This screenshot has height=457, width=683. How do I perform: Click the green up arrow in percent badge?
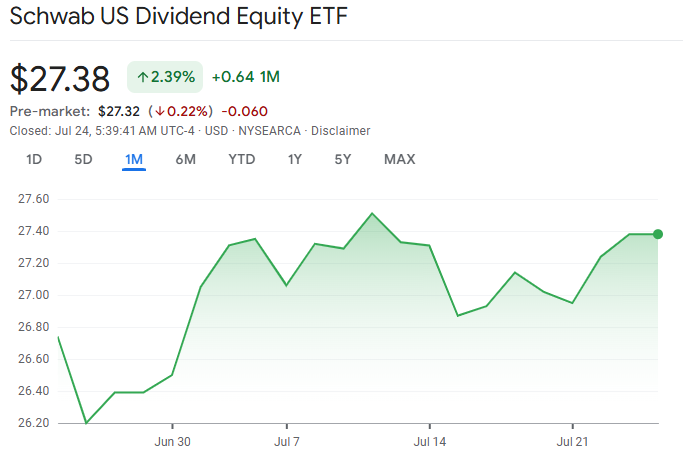(143, 78)
